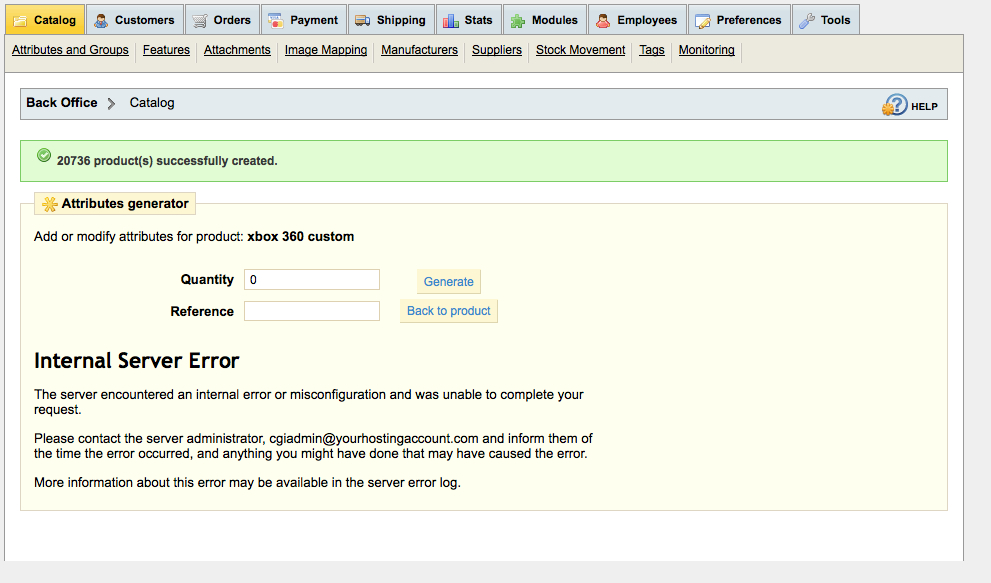Click the '20736 product(s) successfully created' message
Viewport: 991px width, 583px height.
point(167,161)
